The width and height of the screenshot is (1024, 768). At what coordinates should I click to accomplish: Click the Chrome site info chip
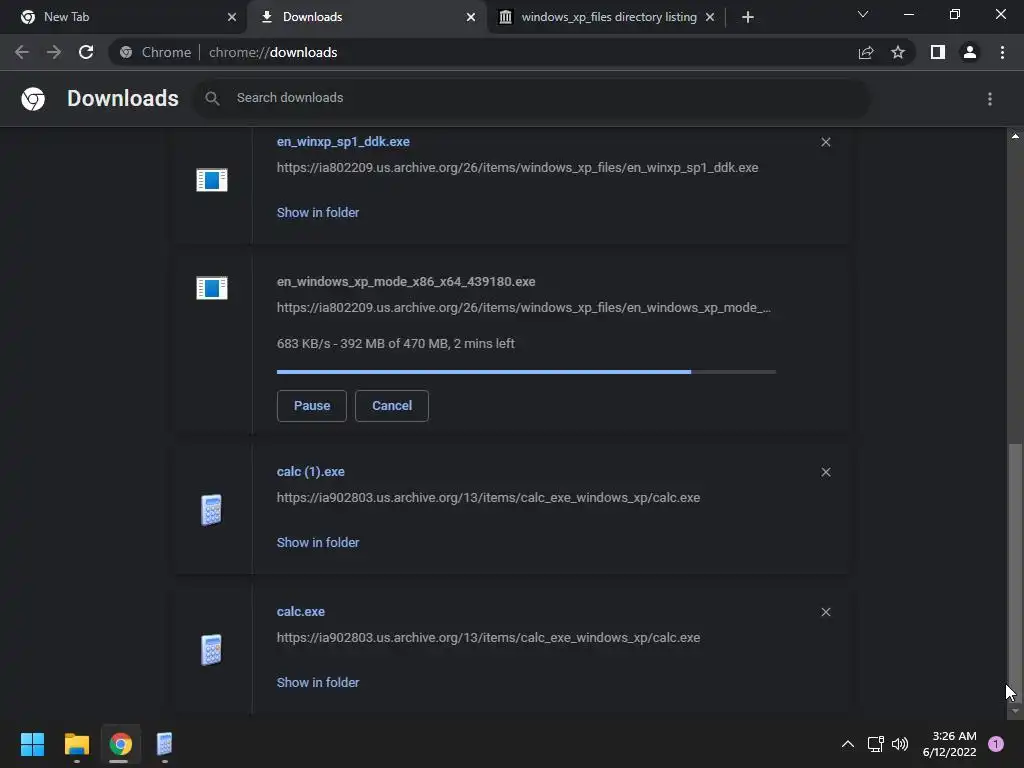(157, 52)
